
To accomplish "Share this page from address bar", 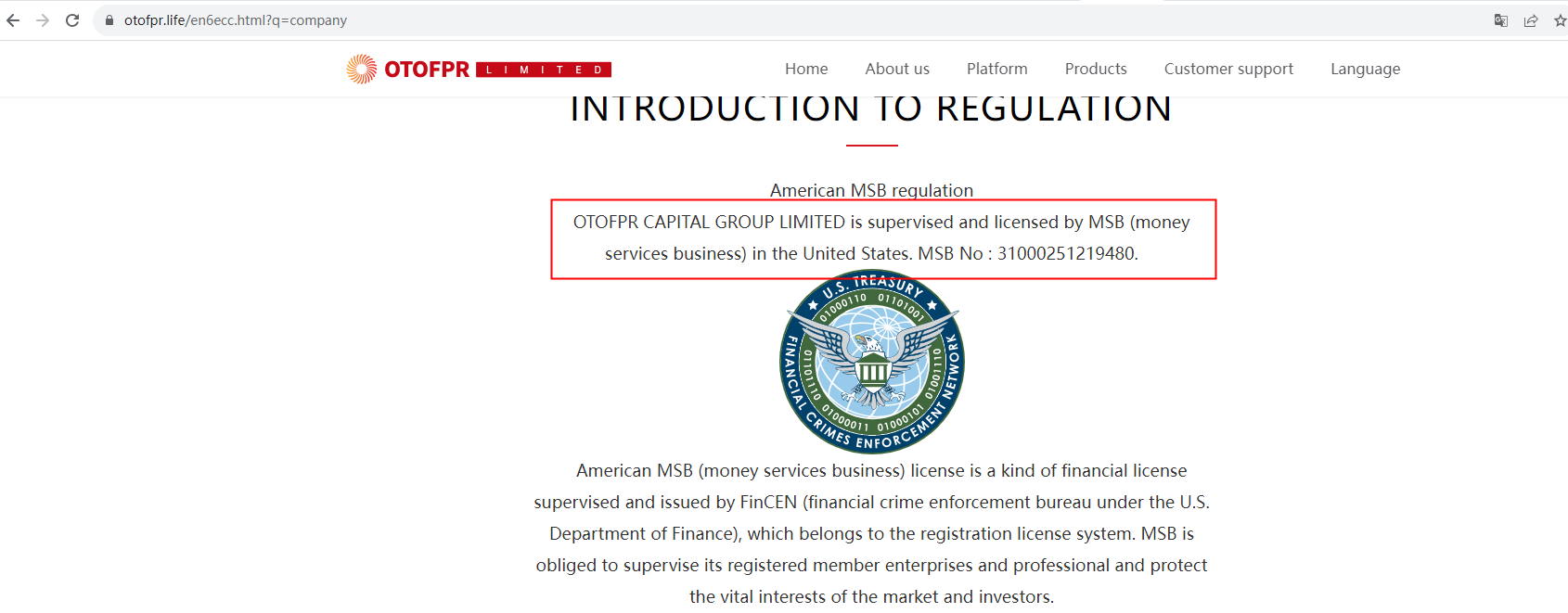I will (1531, 20).
